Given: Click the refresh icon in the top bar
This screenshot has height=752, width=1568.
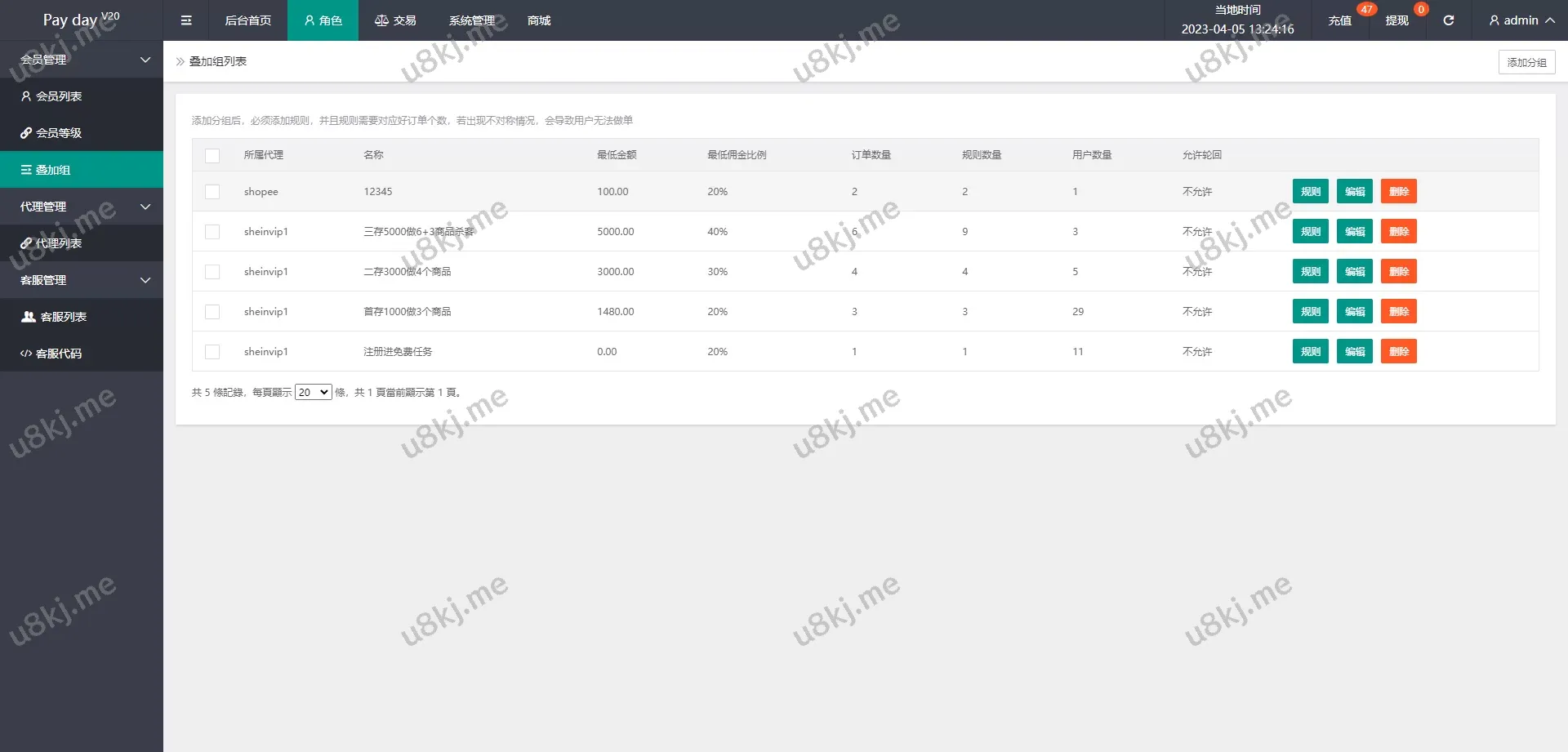Looking at the screenshot, I should (1448, 20).
